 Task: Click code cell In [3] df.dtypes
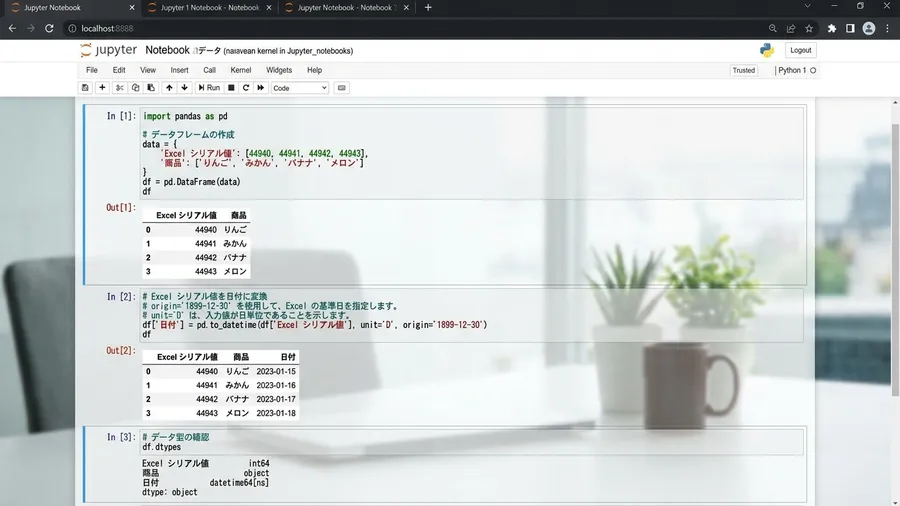(472, 442)
